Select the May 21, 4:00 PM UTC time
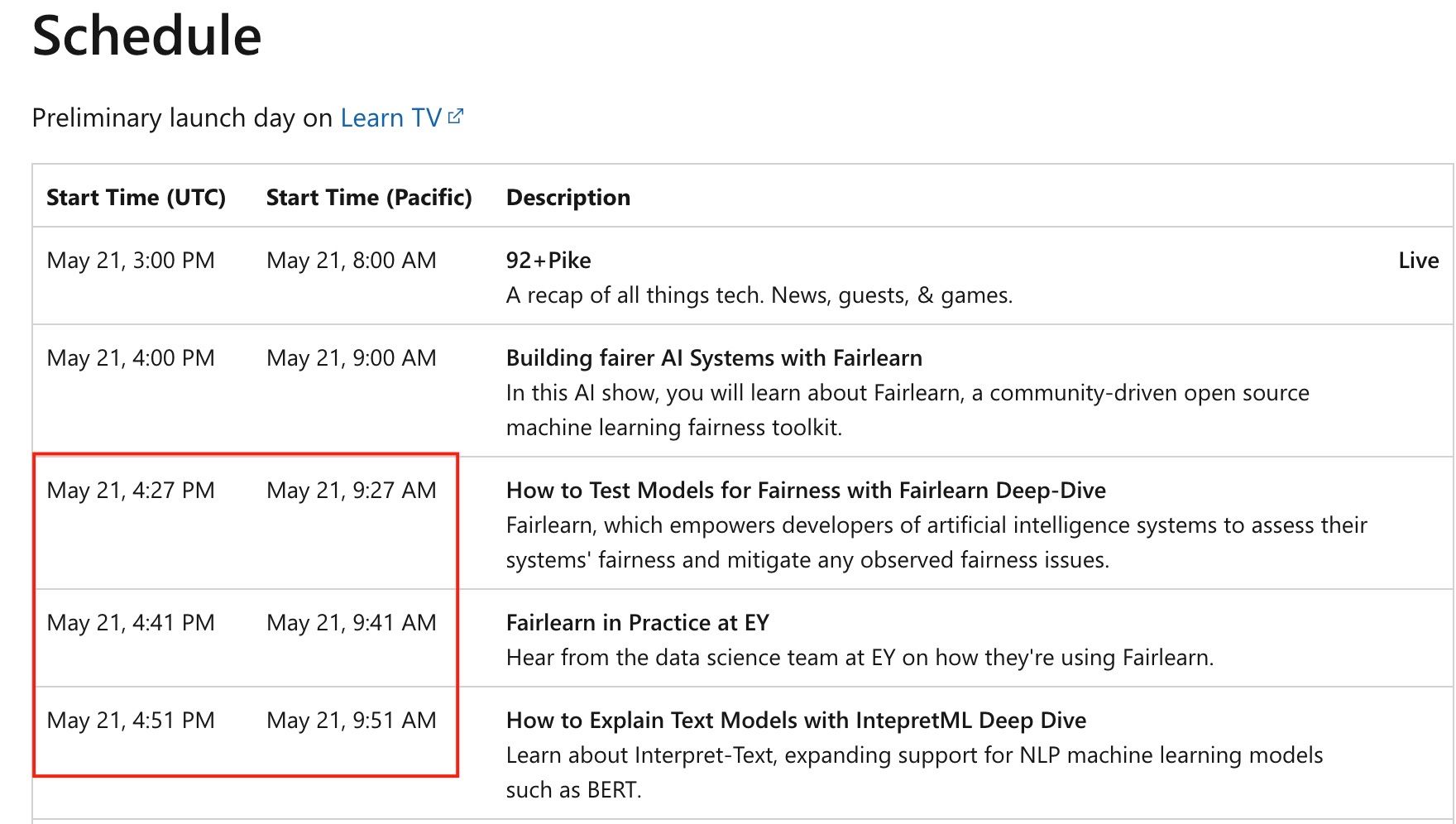This screenshot has height=824, width=1456. tap(131, 358)
